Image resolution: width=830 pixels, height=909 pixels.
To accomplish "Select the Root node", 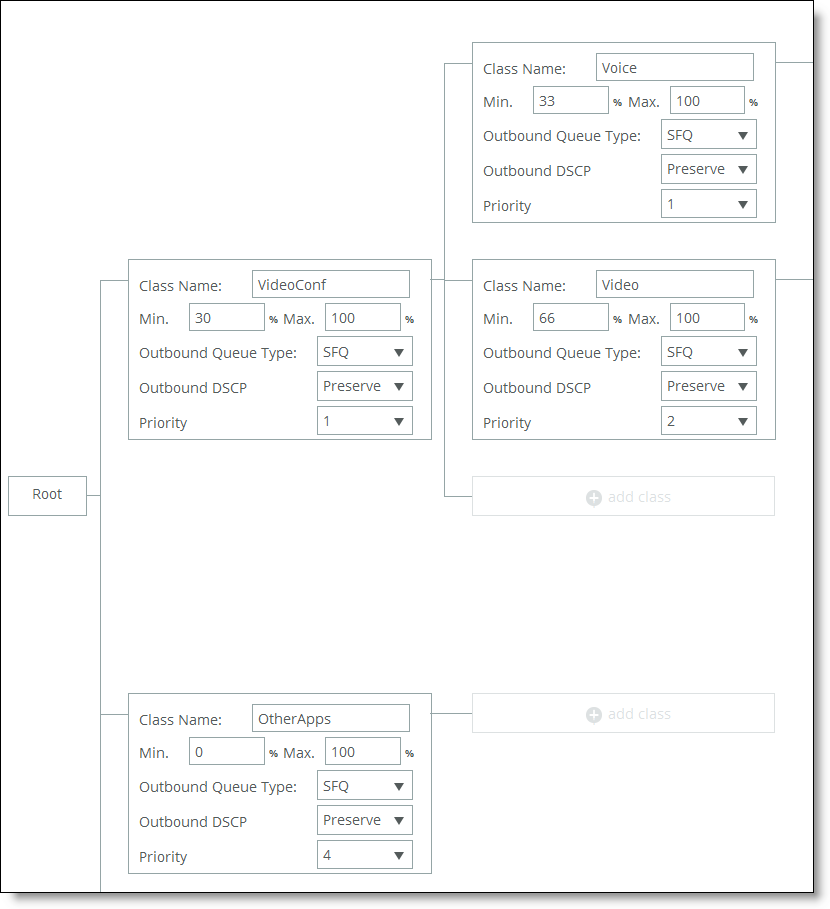I will pos(47,496).
